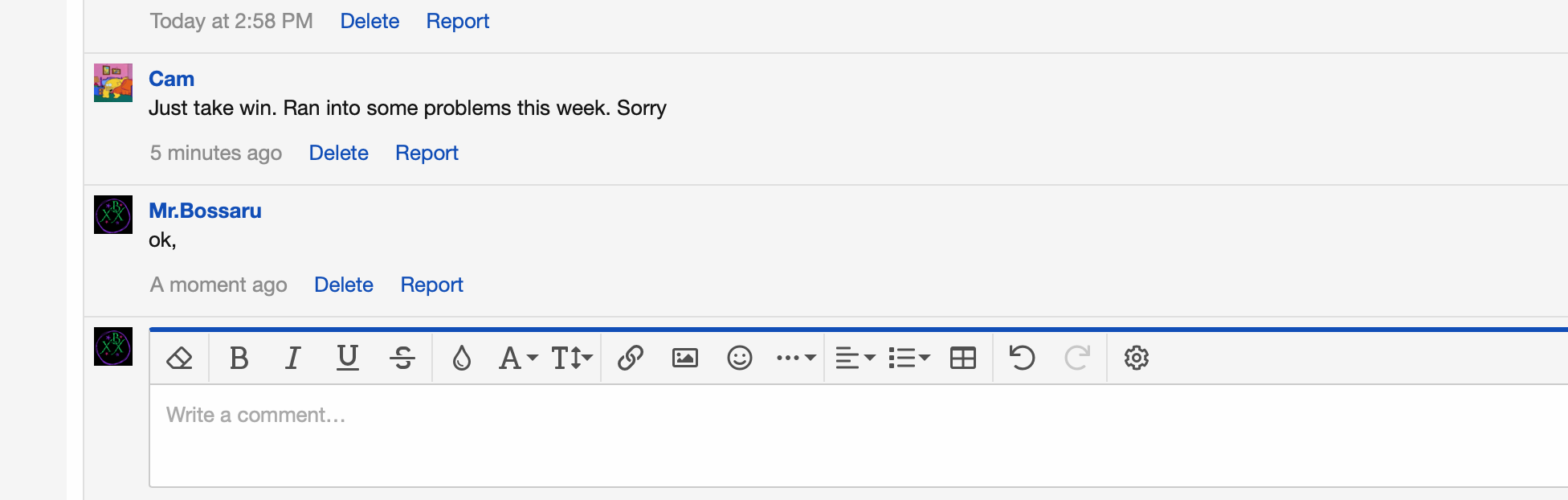This screenshot has height=500, width=1568.
Task: Open the list style dropdown
Action: coord(909,358)
